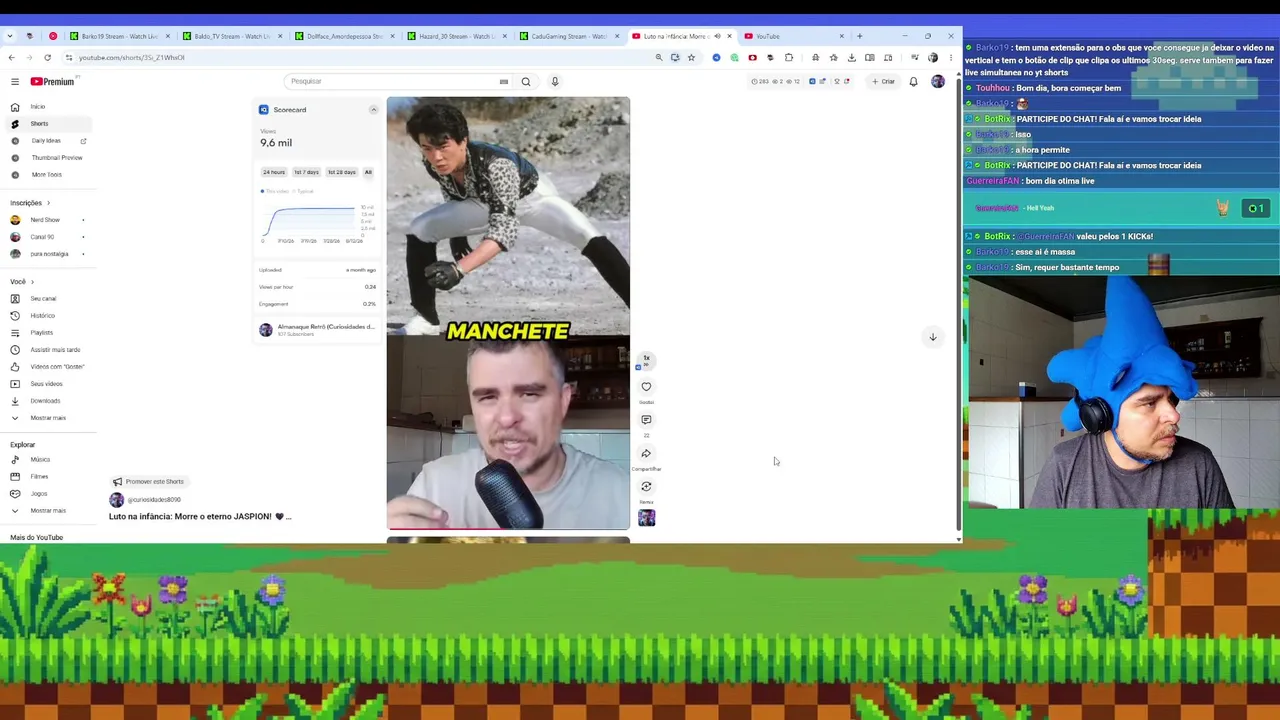Viewport: 1280px width, 720px height.
Task: Expand Mostrar mais under Jogos
Action: [x=48, y=511]
